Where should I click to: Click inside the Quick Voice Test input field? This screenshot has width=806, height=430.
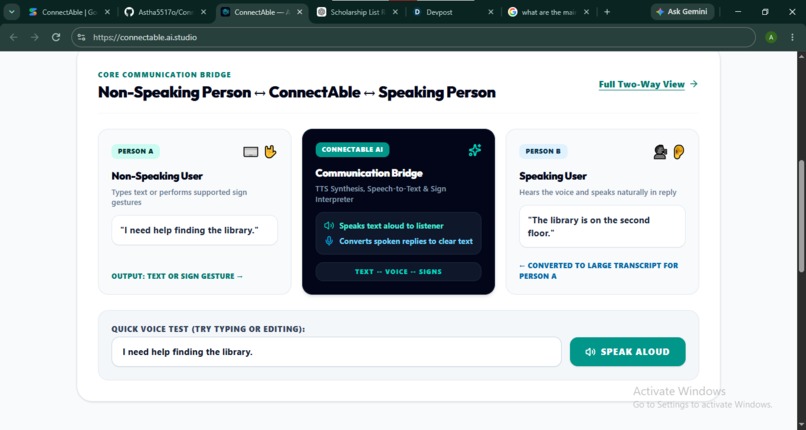(336, 352)
